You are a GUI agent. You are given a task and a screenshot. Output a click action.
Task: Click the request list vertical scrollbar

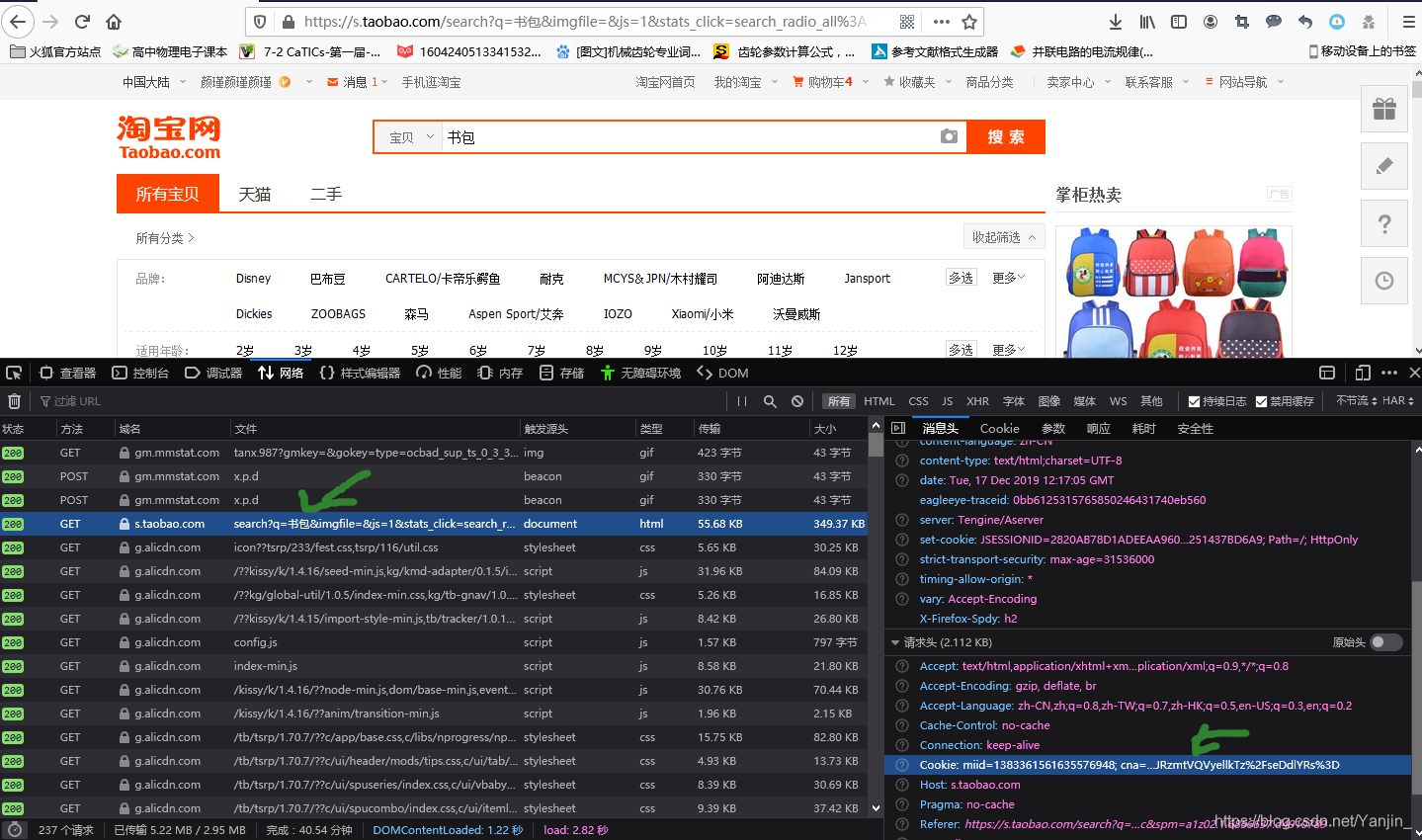pyautogui.click(x=876, y=618)
